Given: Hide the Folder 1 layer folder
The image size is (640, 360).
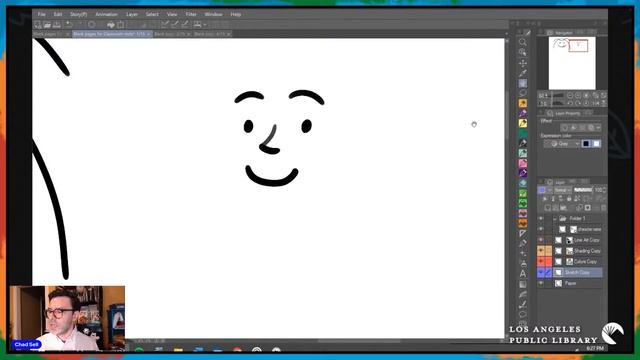Looking at the screenshot, I should (541, 218).
